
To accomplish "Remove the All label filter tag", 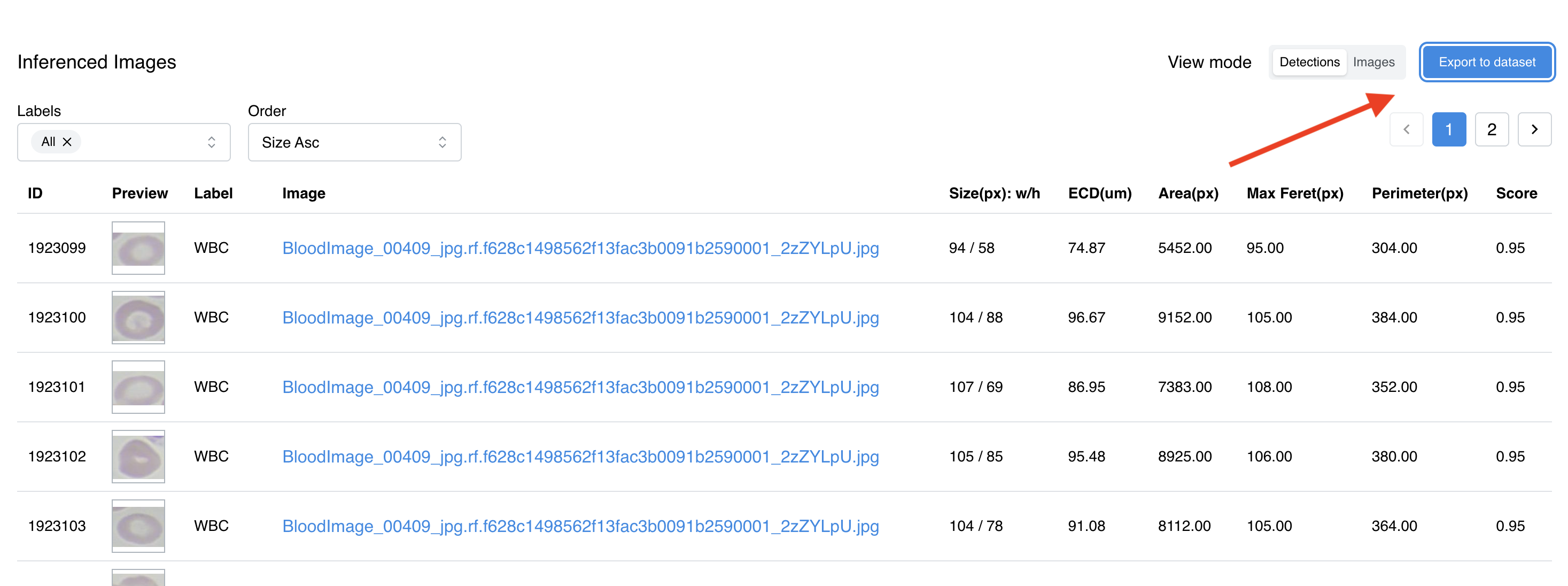I will (67, 142).
